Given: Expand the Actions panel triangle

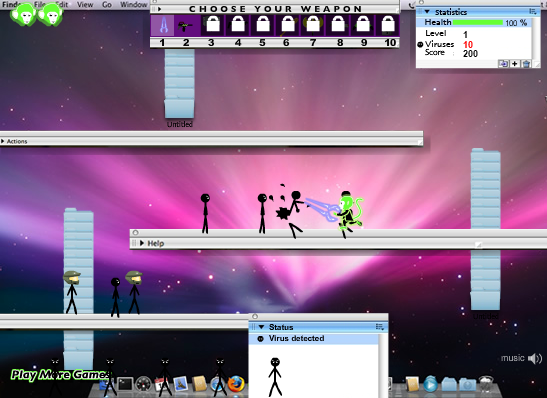Looking at the screenshot, I should [3, 141].
